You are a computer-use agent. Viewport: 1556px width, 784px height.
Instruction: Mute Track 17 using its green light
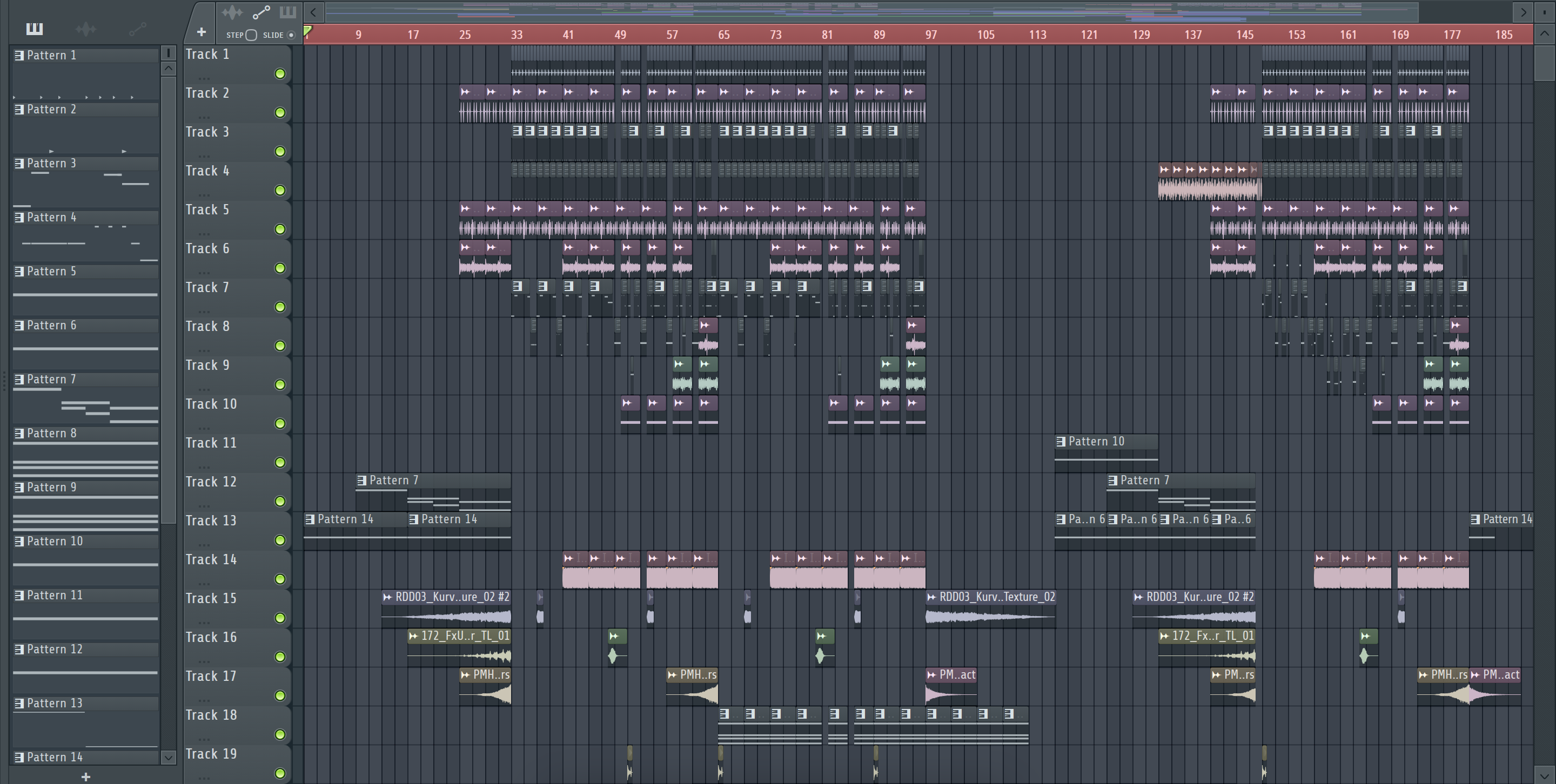coord(280,695)
